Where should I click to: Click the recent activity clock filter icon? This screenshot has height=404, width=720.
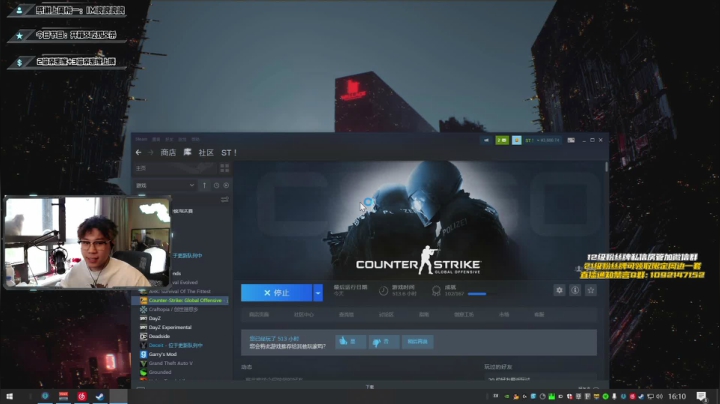coord(216,185)
